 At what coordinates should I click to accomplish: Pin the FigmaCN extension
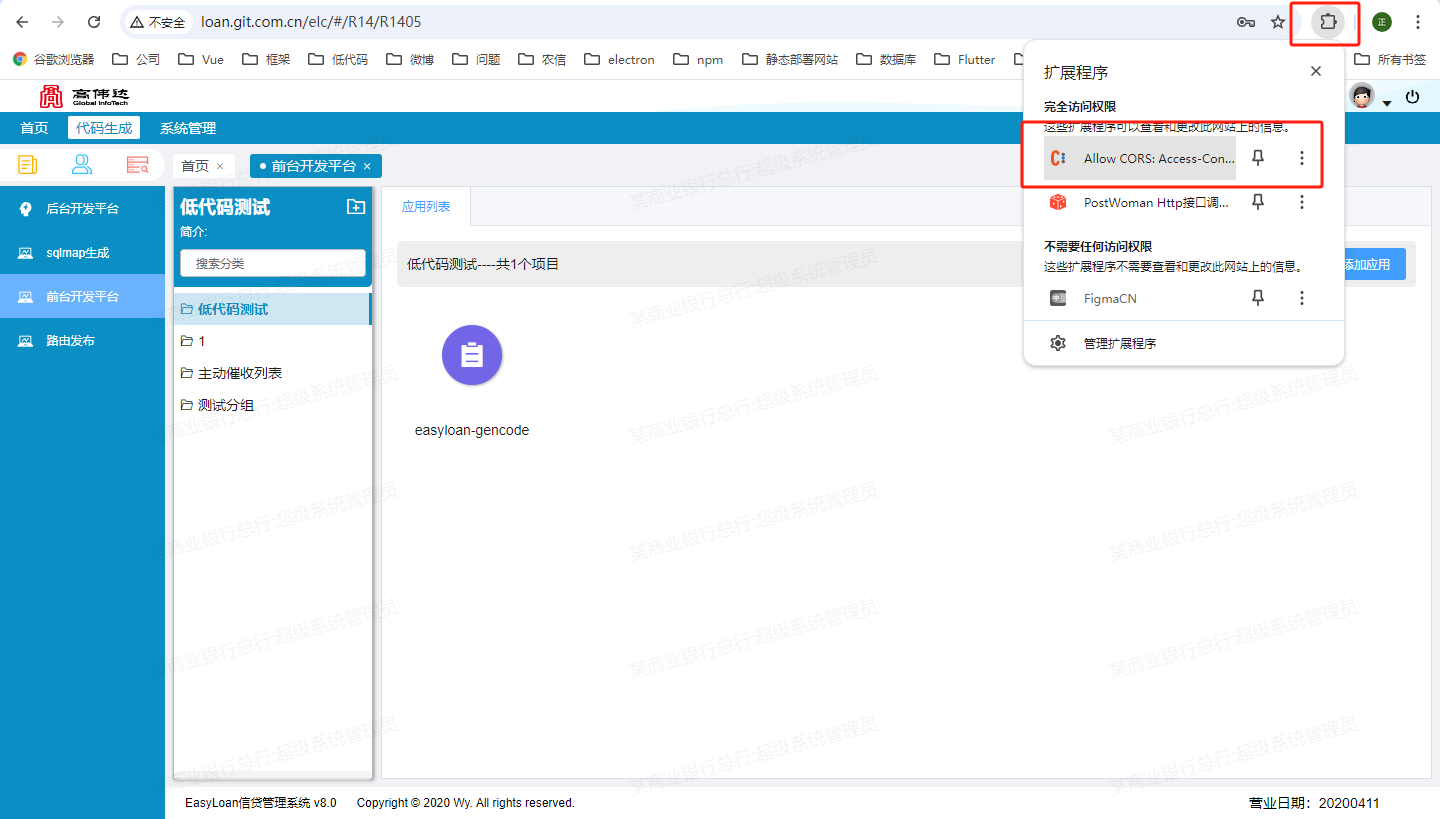pos(1258,298)
